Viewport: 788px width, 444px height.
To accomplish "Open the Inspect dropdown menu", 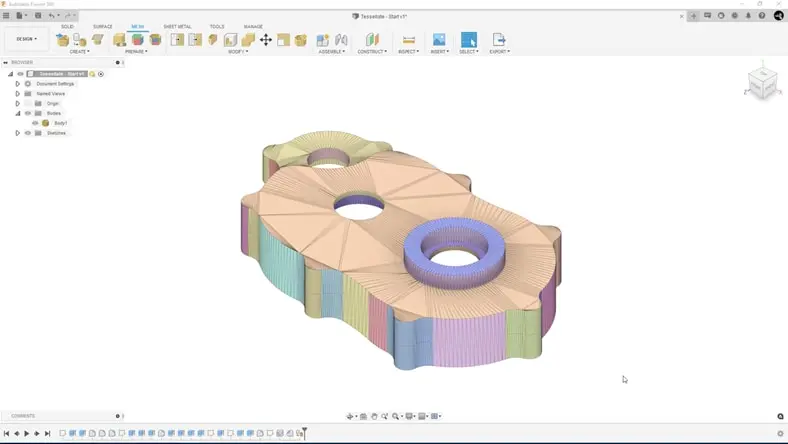I will (x=408, y=51).
